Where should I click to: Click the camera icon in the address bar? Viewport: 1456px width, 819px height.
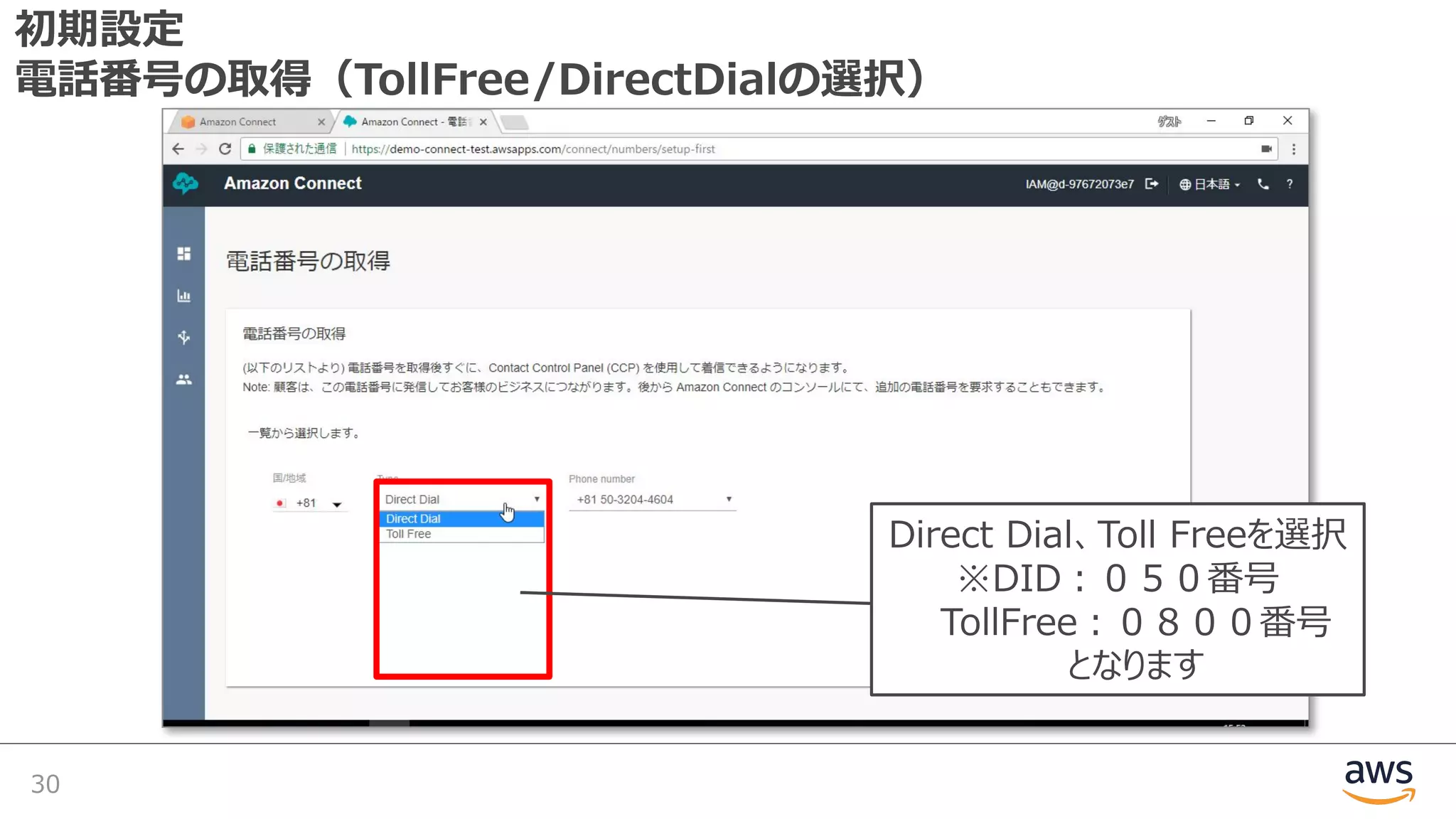click(1266, 149)
